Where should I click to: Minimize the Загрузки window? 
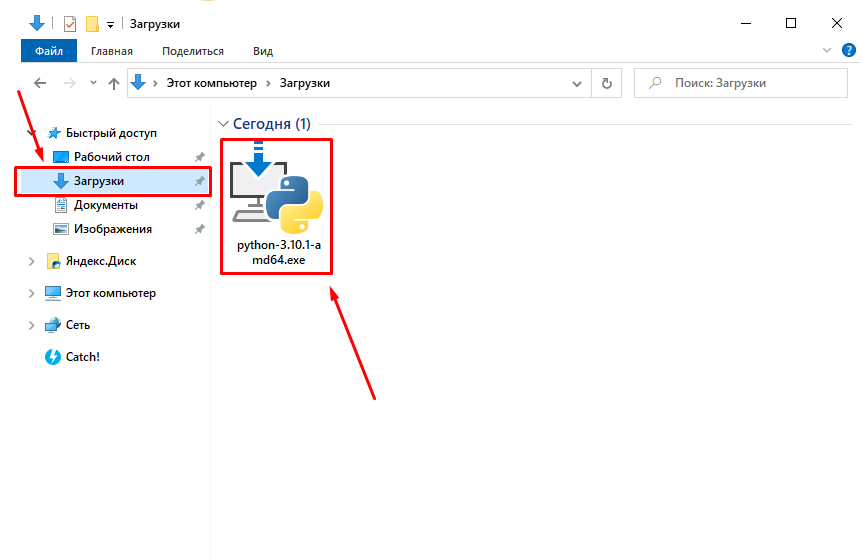pos(745,23)
